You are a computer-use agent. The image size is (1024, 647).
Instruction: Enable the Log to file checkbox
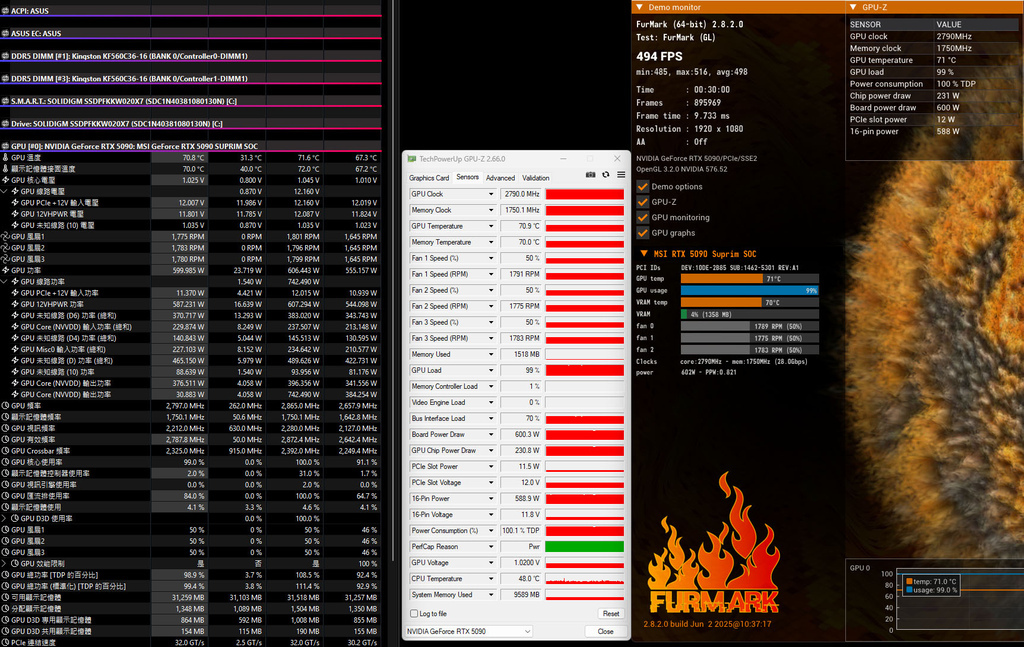(414, 614)
